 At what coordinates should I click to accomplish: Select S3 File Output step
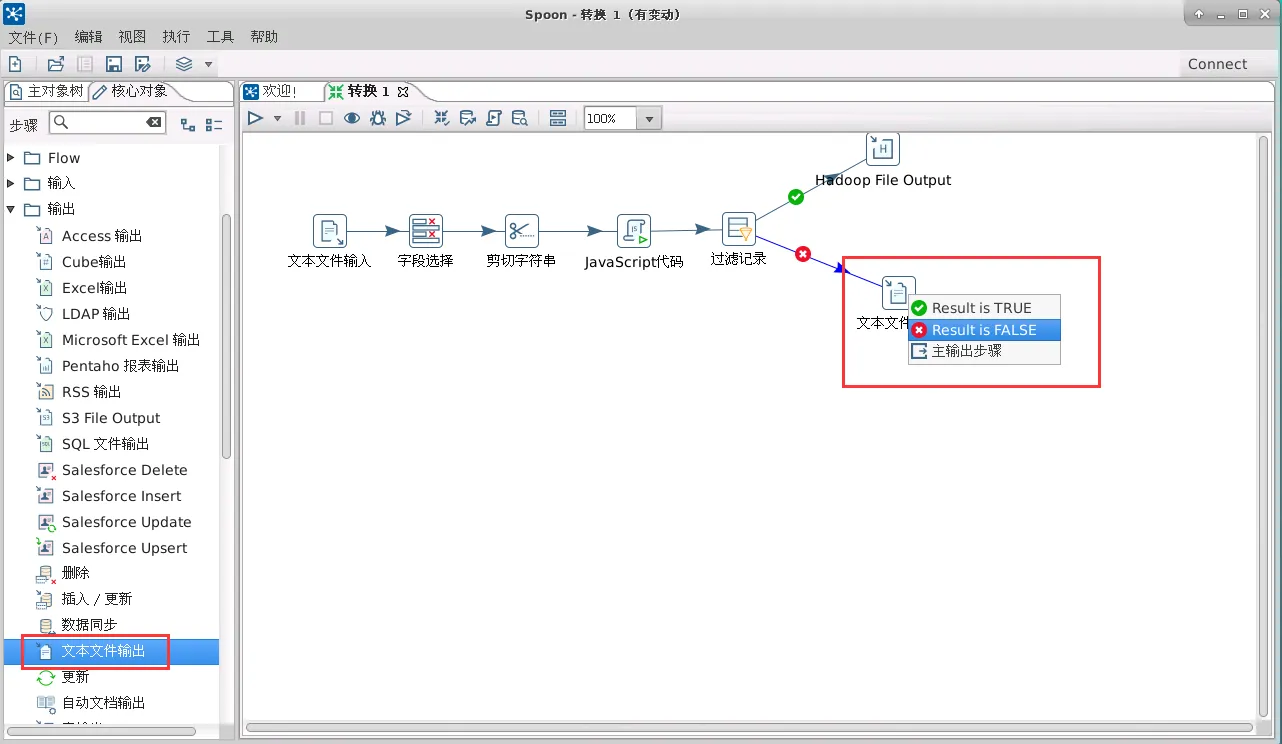point(111,418)
